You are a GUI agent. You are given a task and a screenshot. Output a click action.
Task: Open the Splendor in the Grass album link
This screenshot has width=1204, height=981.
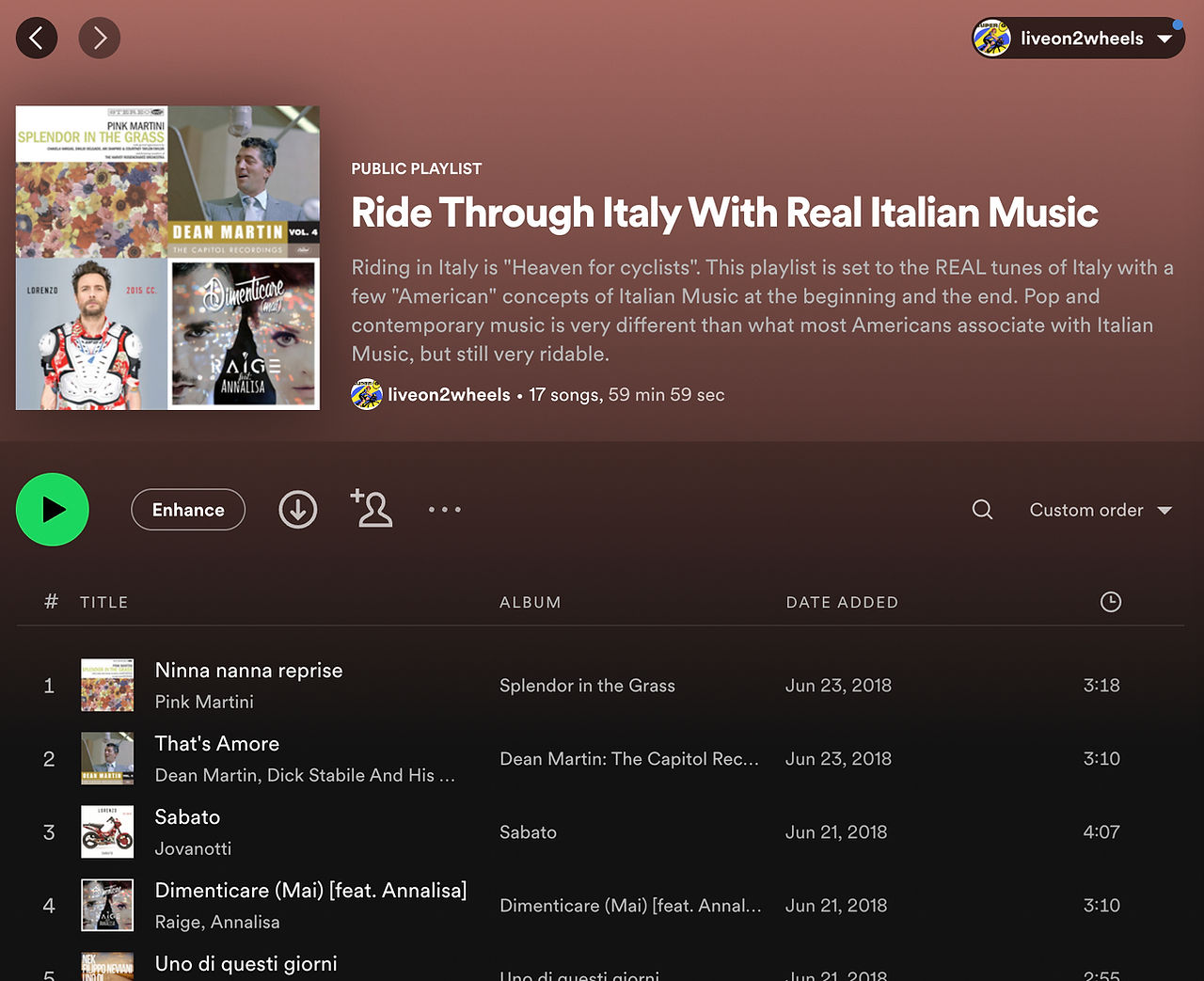(x=587, y=686)
